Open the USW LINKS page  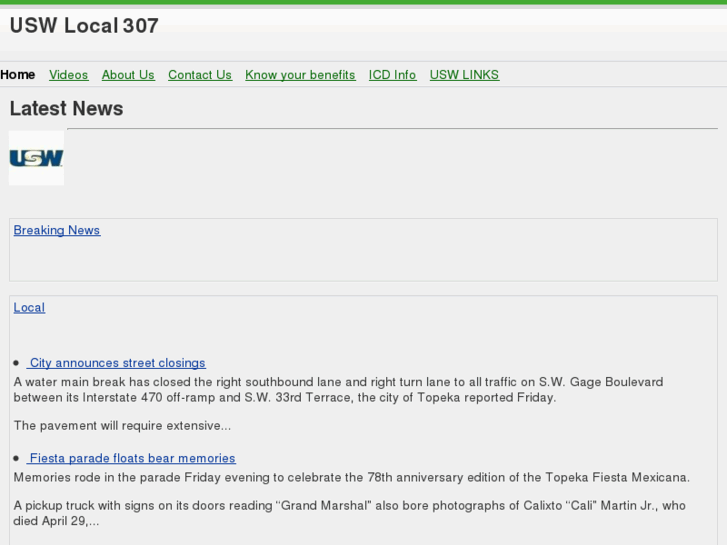pos(464,75)
